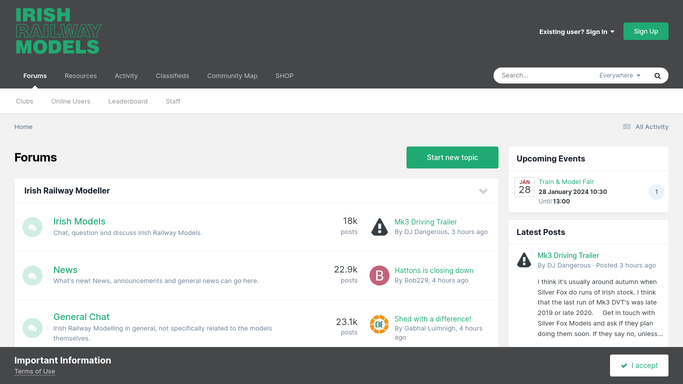This screenshot has height=384, width=683.
Task: Click the All Activity stream icon
Action: [x=627, y=127]
